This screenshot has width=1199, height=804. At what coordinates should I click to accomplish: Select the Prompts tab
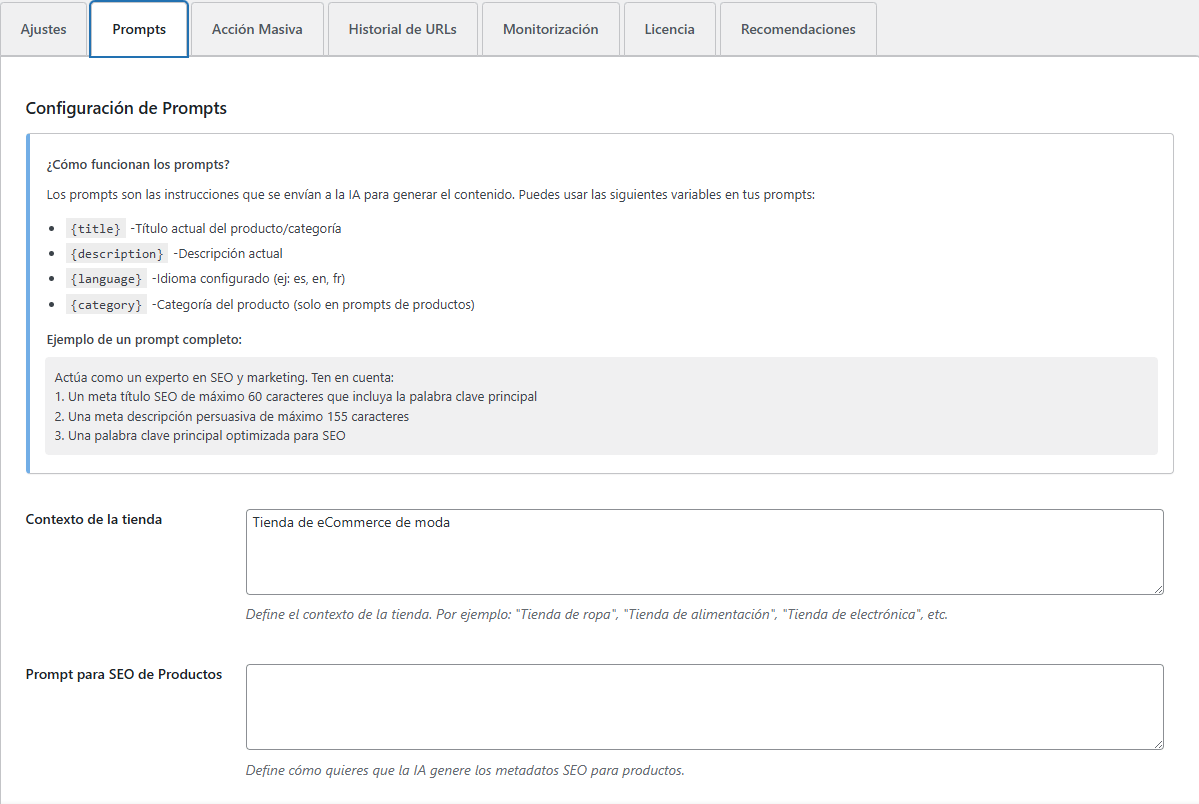(138, 29)
